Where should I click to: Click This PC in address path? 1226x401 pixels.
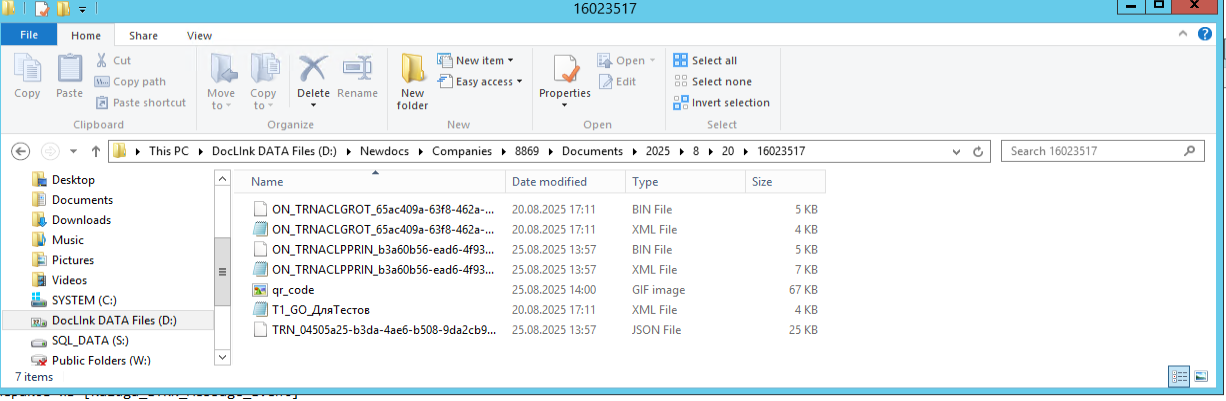pos(168,151)
